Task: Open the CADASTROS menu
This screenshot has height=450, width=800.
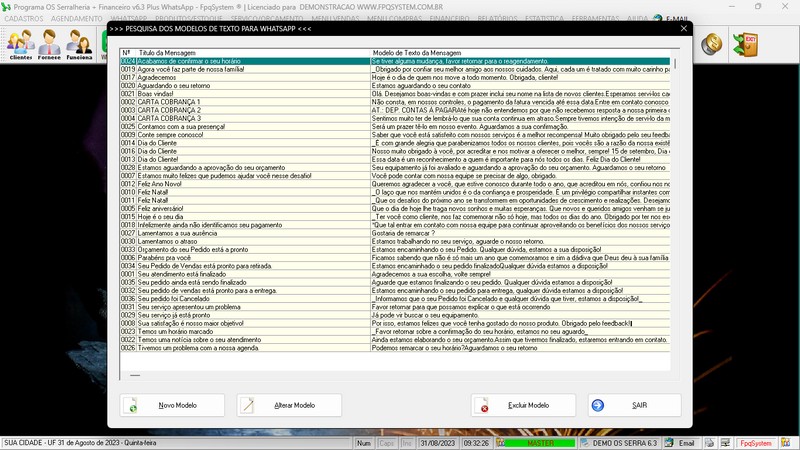Action: [24, 19]
